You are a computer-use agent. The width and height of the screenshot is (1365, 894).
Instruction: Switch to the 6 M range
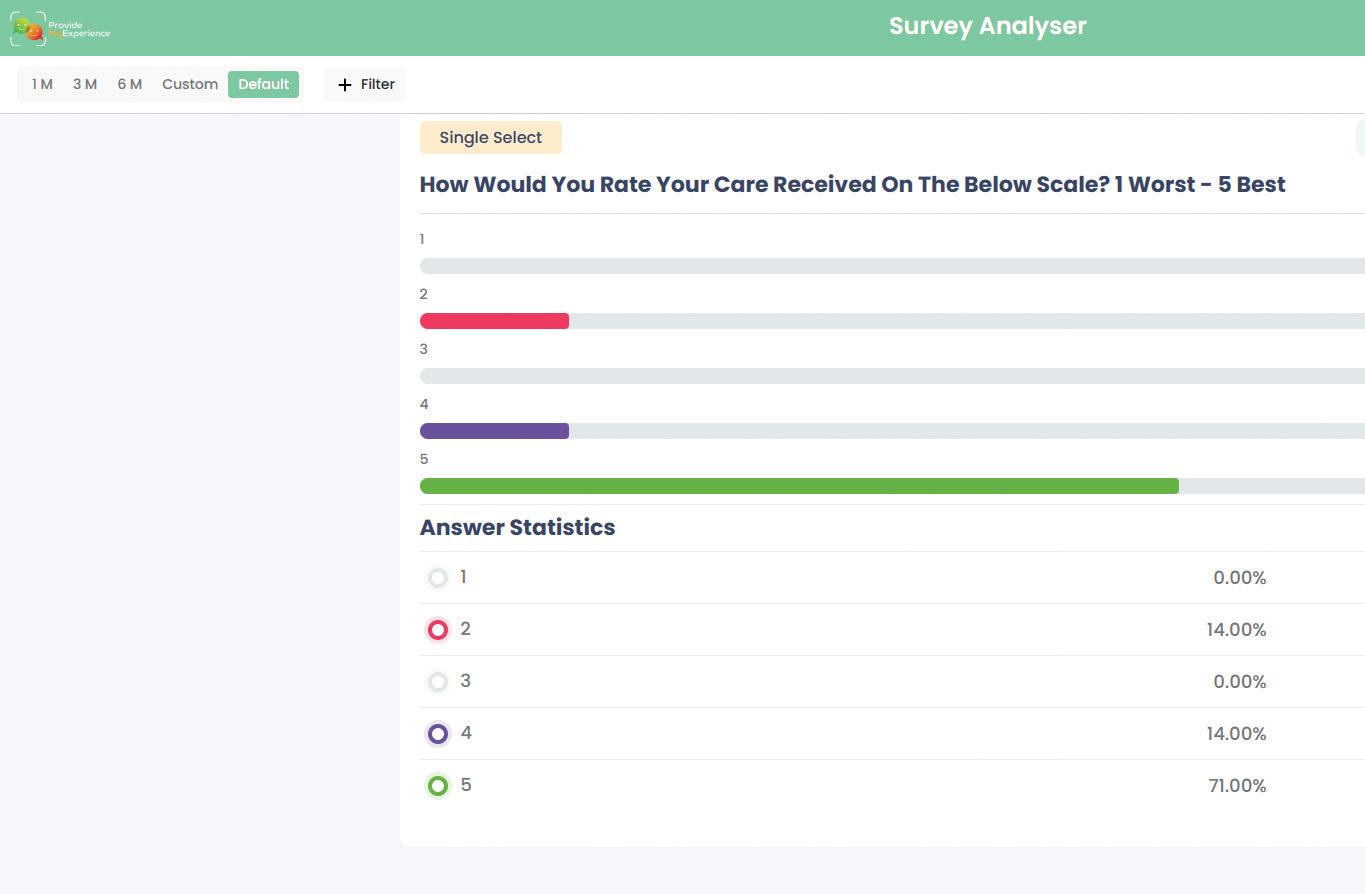click(x=130, y=84)
